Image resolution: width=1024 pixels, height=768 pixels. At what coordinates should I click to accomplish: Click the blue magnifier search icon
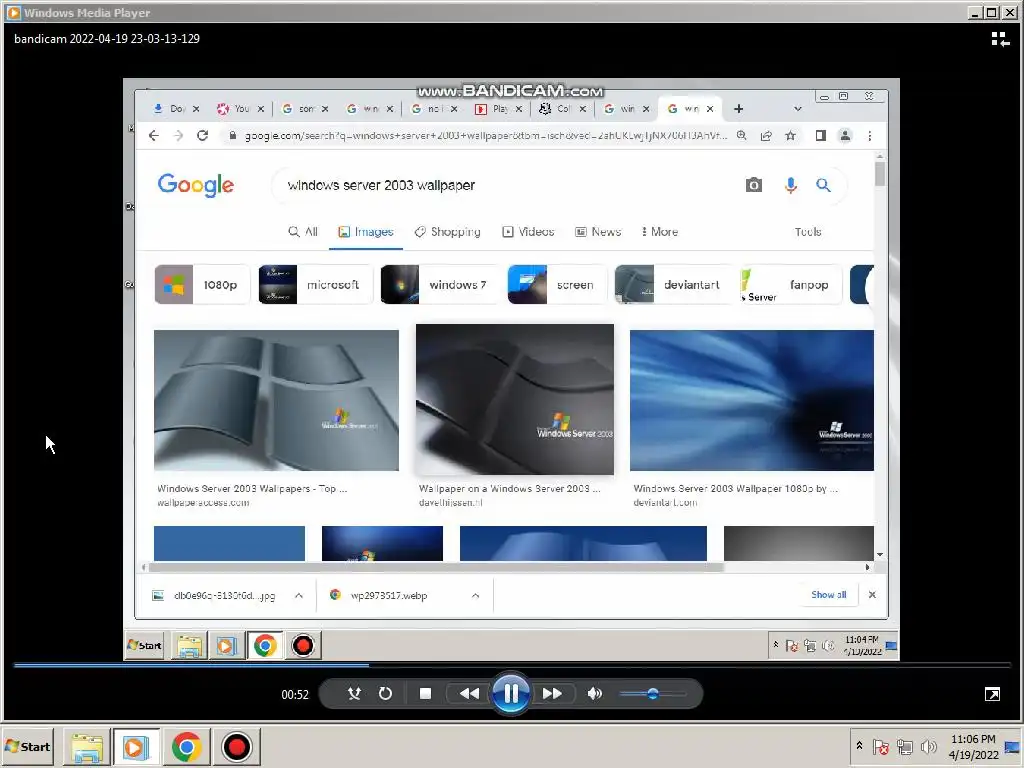824,185
